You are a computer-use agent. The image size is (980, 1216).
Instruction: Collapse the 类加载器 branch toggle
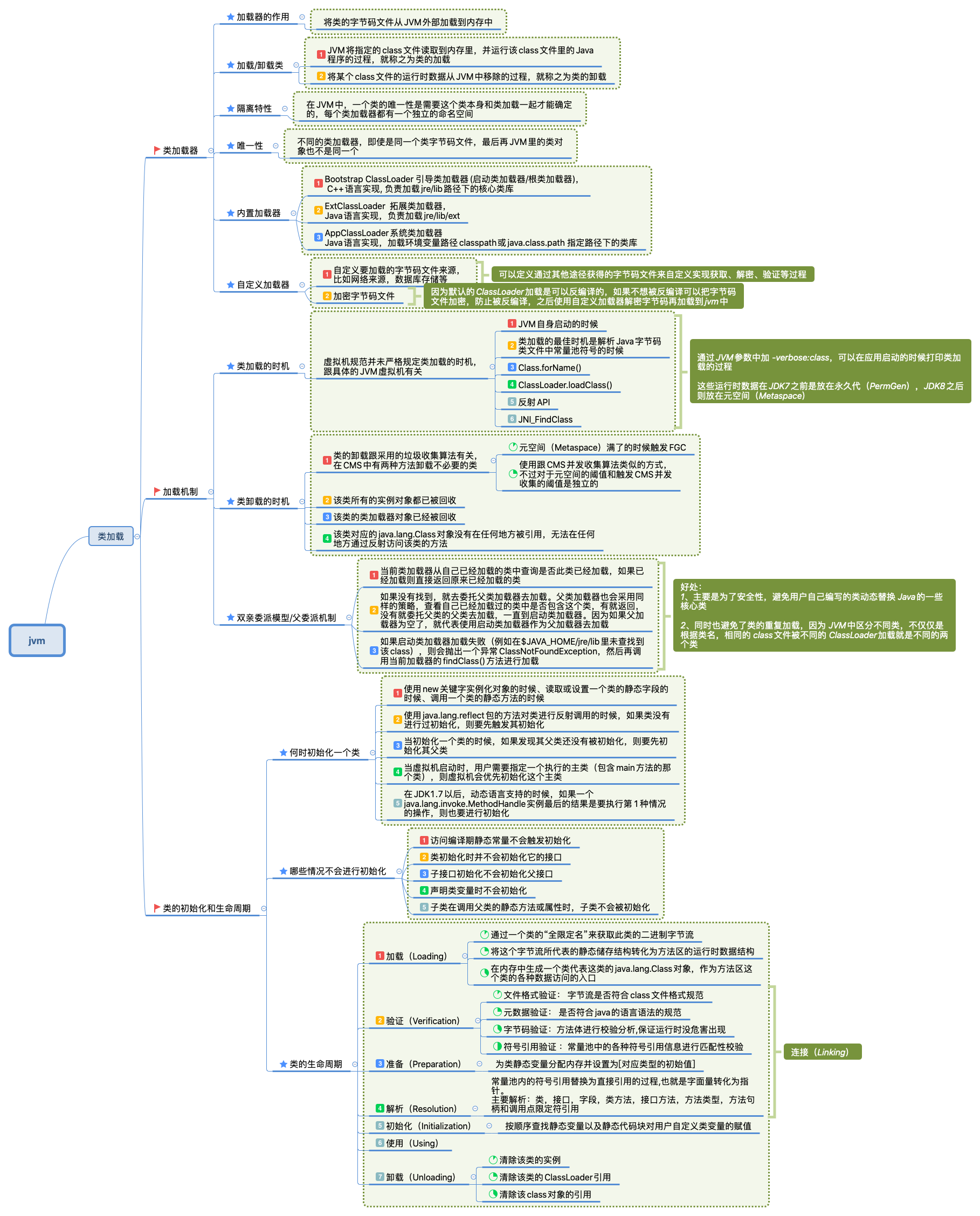click(211, 151)
